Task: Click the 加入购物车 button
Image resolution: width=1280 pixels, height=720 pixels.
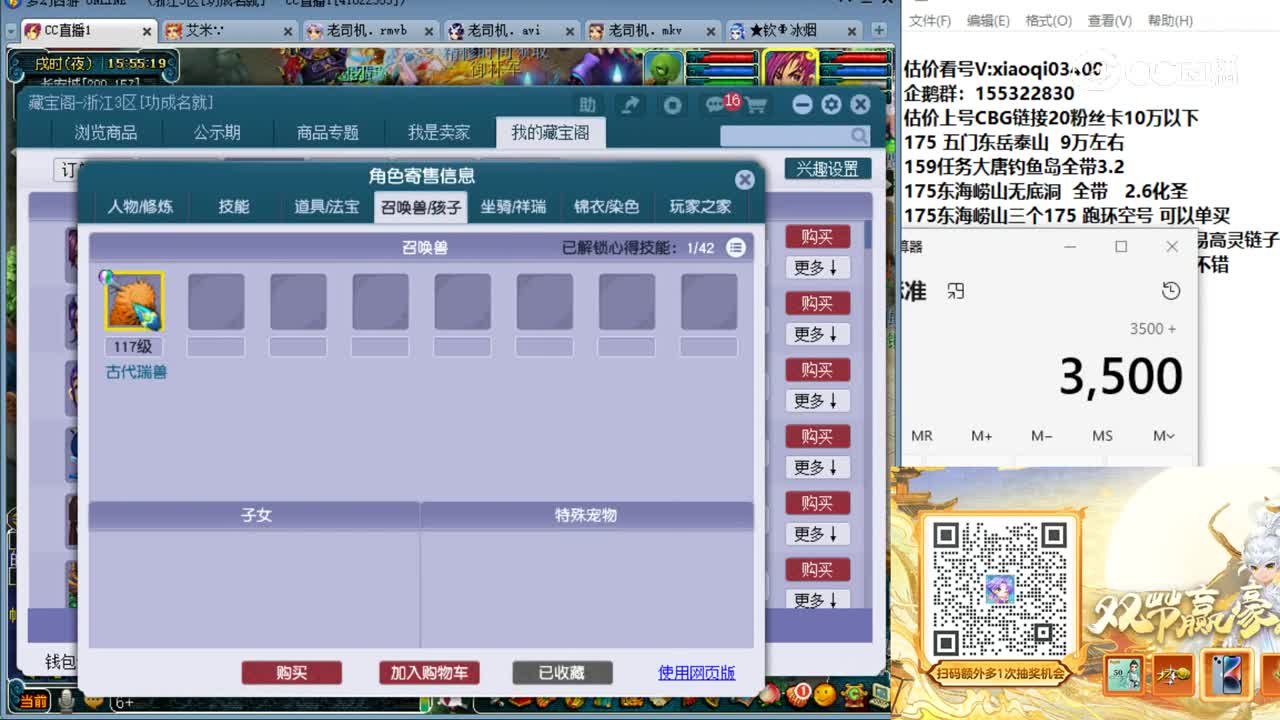Action: (x=429, y=673)
